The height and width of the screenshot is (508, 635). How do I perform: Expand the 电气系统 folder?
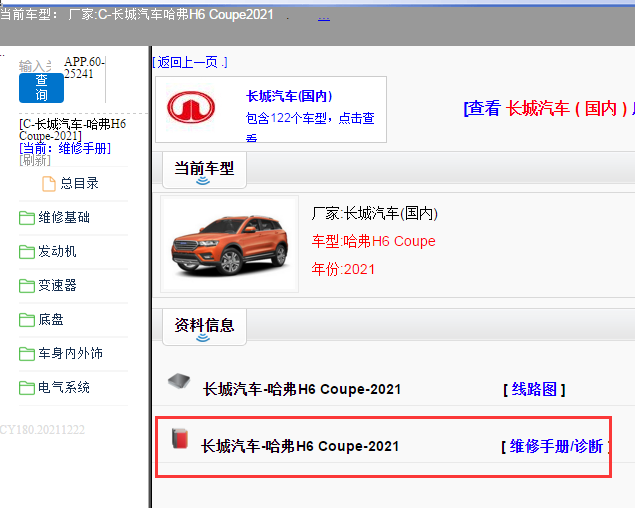click(64, 388)
